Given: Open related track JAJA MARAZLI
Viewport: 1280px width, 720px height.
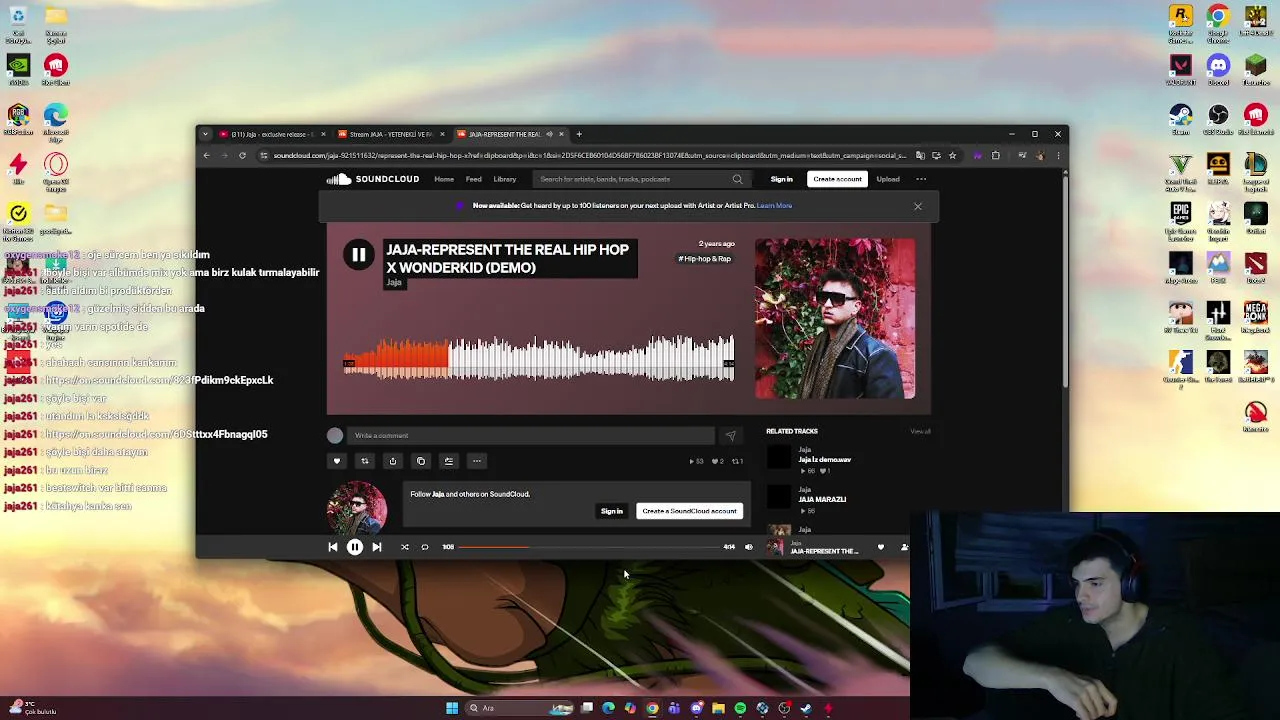Looking at the screenshot, I should [822, 499].
